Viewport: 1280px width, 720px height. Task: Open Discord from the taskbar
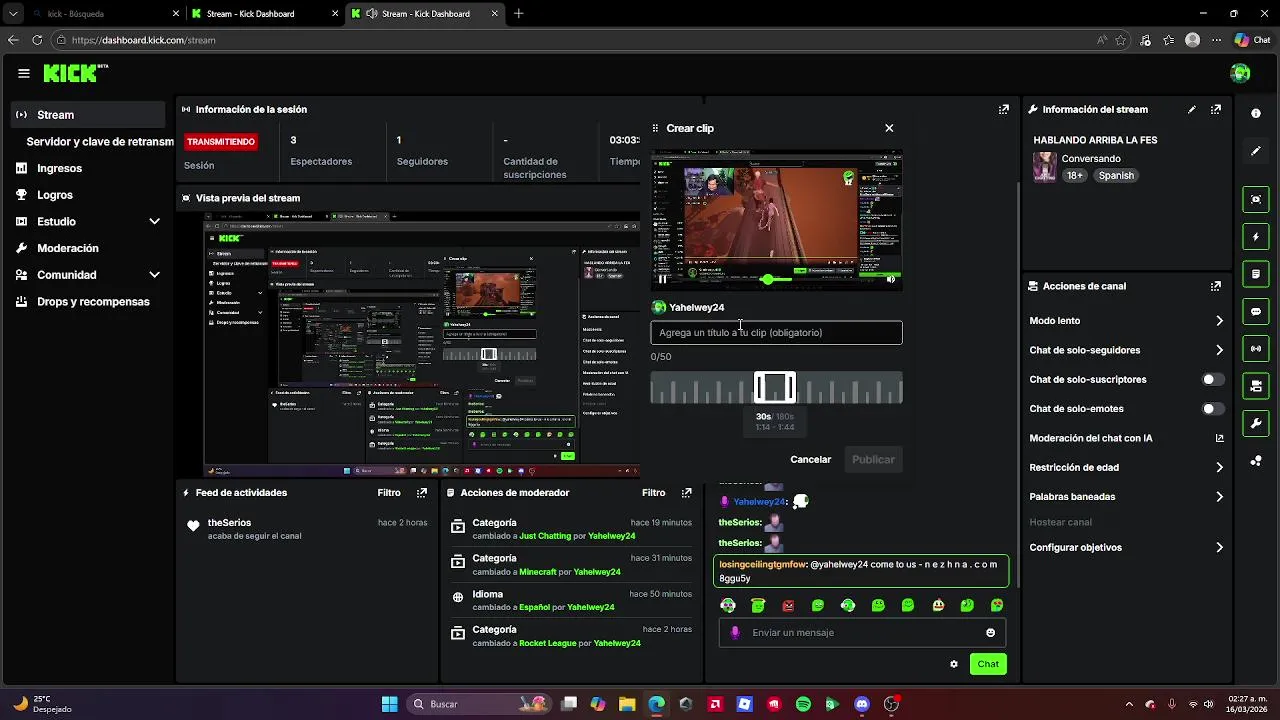click(x=862, y=704)
